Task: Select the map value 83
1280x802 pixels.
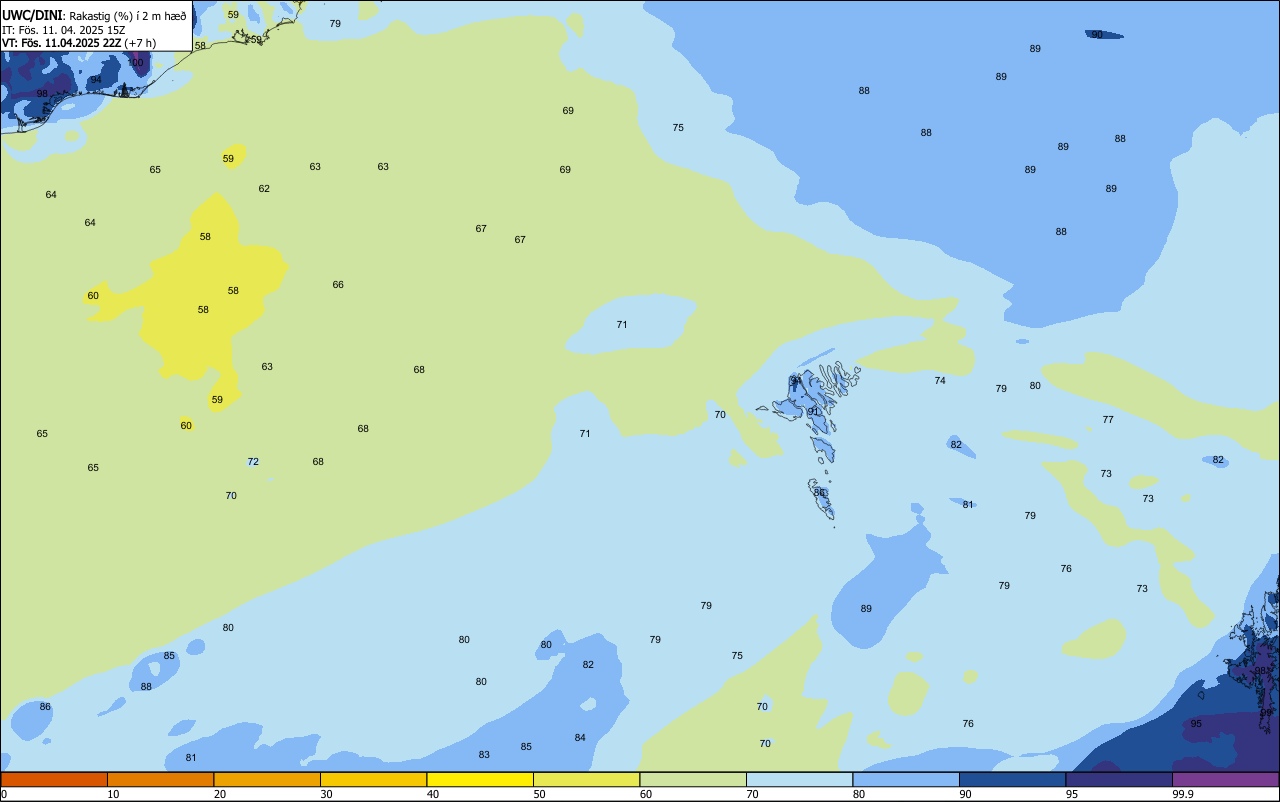Action: click(x=484, y=755)
